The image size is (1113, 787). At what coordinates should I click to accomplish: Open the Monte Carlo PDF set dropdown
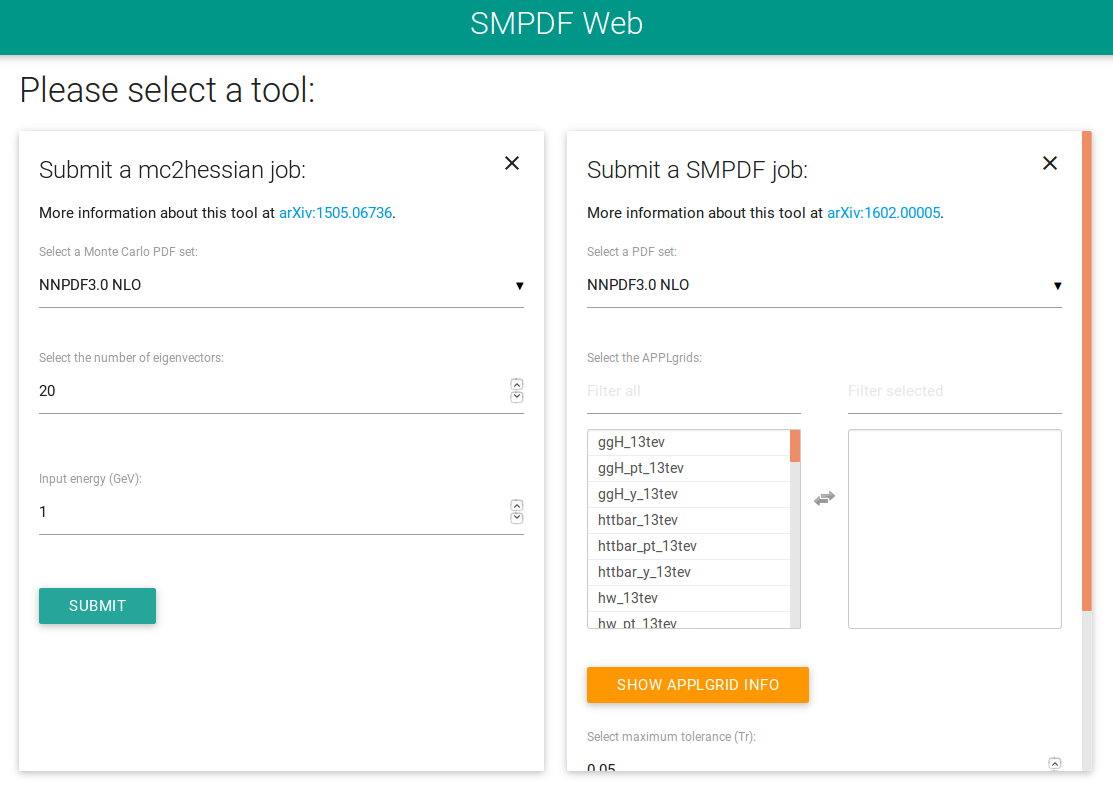click(281, 286)
